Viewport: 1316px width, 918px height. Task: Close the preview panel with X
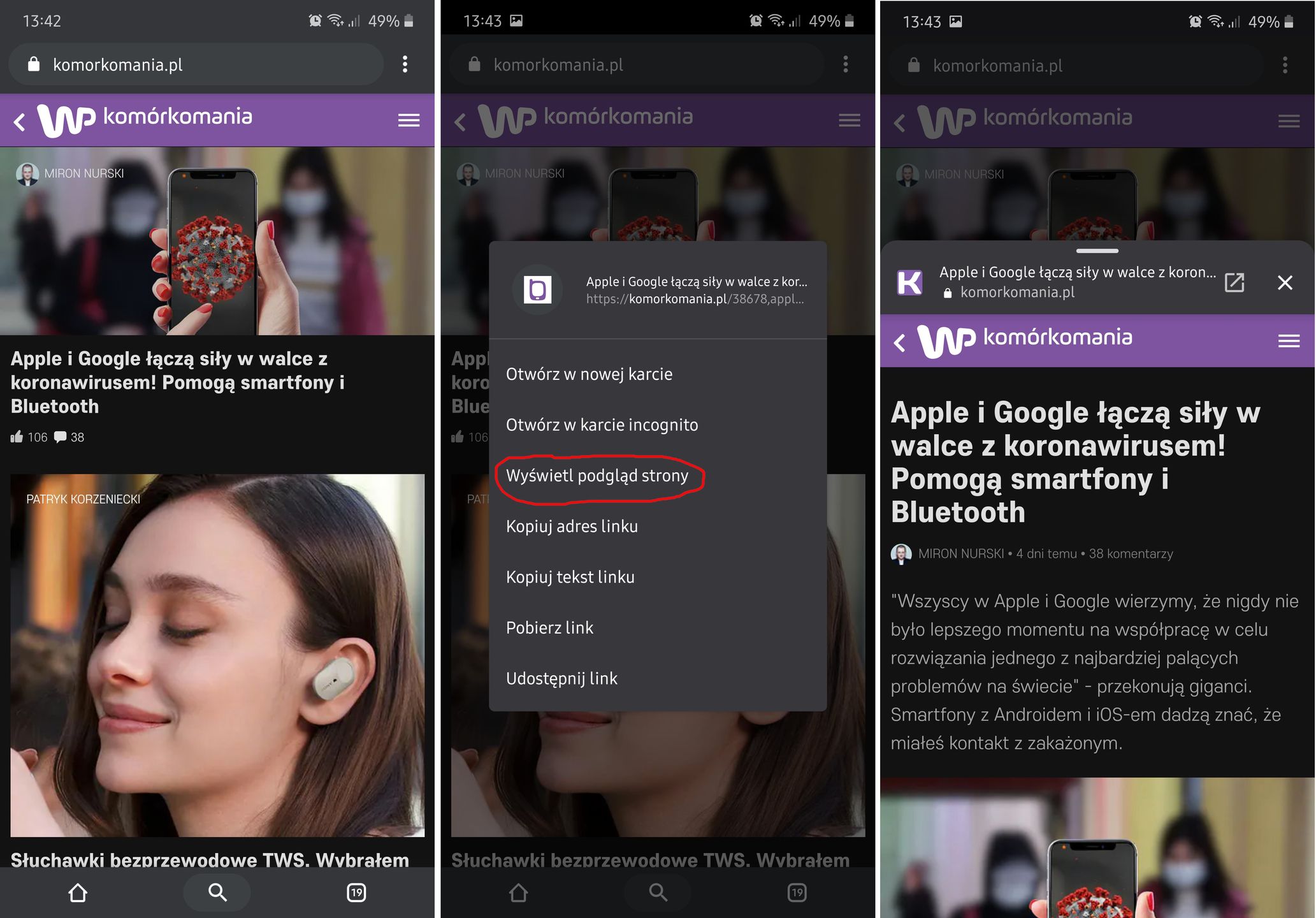click(1285, 282)
